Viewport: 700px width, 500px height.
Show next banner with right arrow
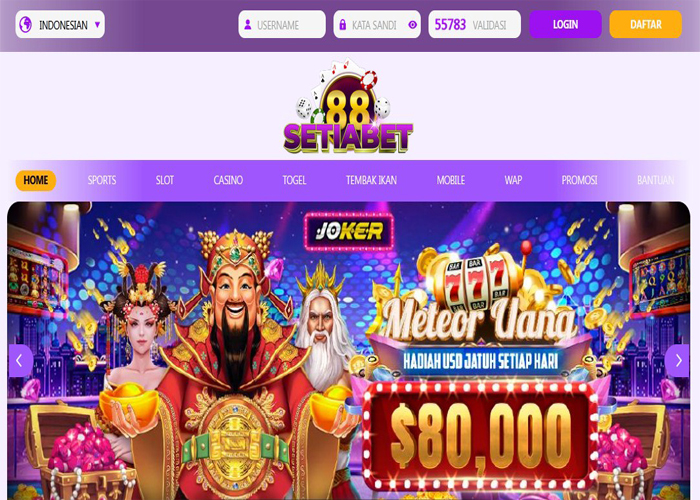click(x=678, y=361)
